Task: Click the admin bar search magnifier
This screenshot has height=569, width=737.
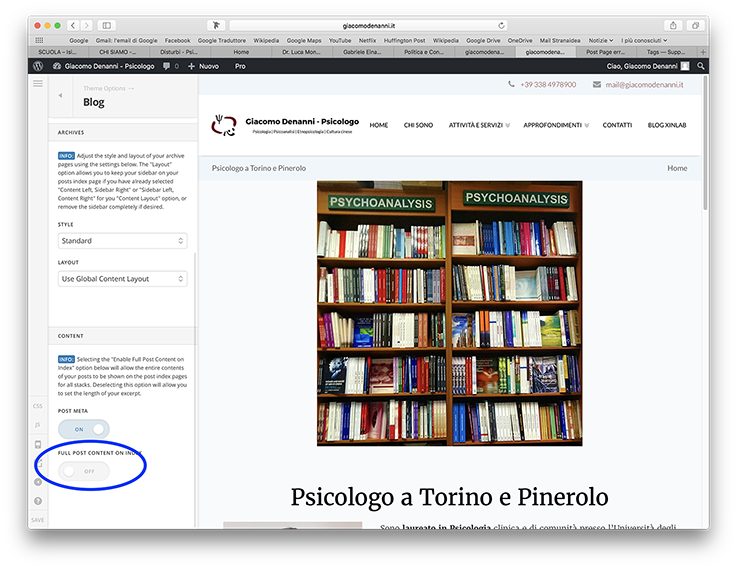Action: coord(700,66)
